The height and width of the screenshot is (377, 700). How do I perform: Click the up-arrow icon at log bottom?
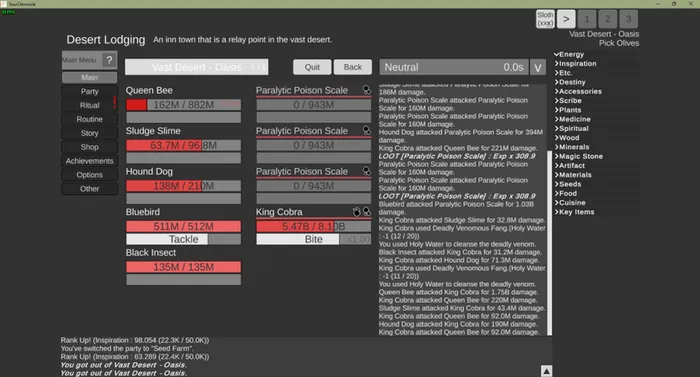point(546,371)
